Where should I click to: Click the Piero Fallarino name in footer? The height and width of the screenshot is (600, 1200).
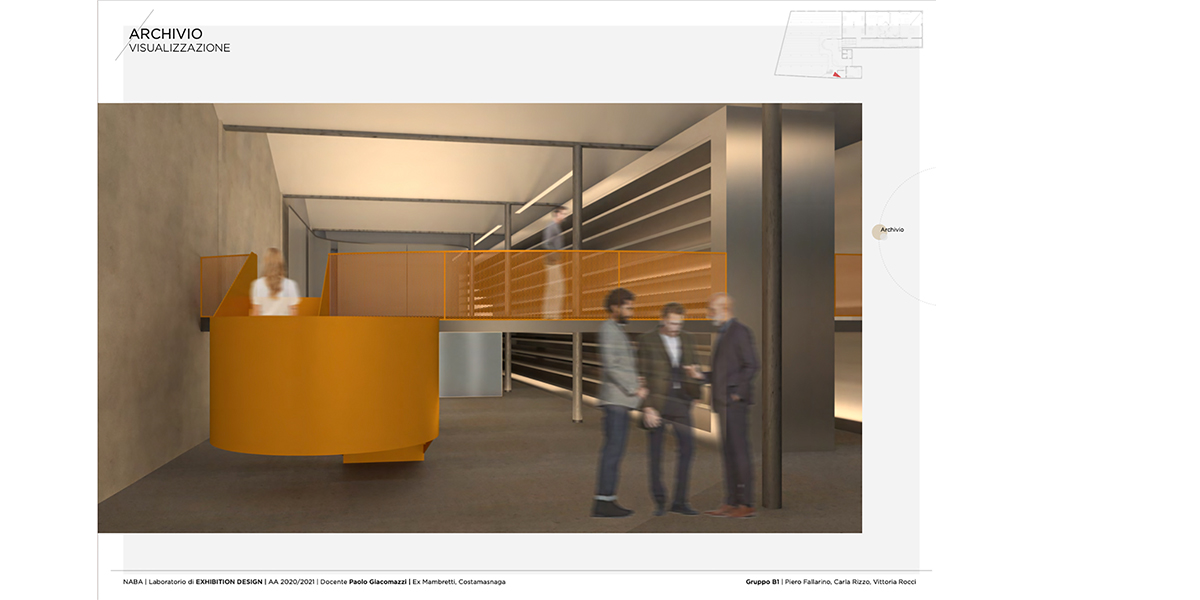[x=808, y=582]
